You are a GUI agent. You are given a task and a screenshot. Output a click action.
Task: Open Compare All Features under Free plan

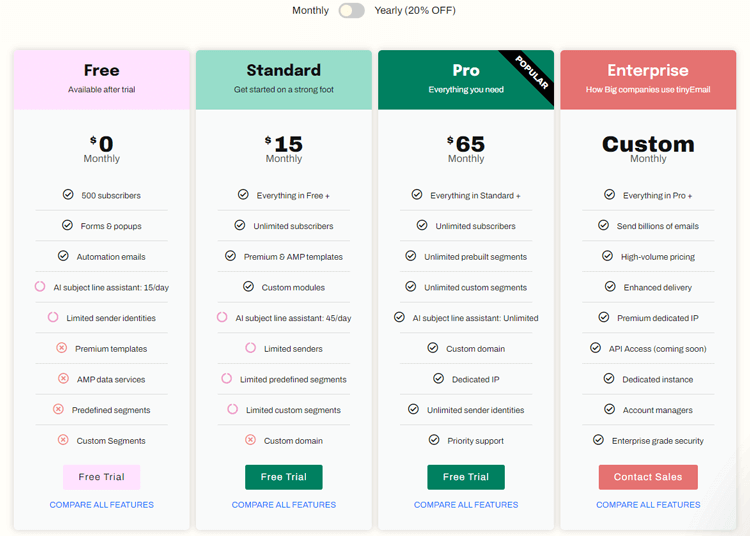pos(101,504)
